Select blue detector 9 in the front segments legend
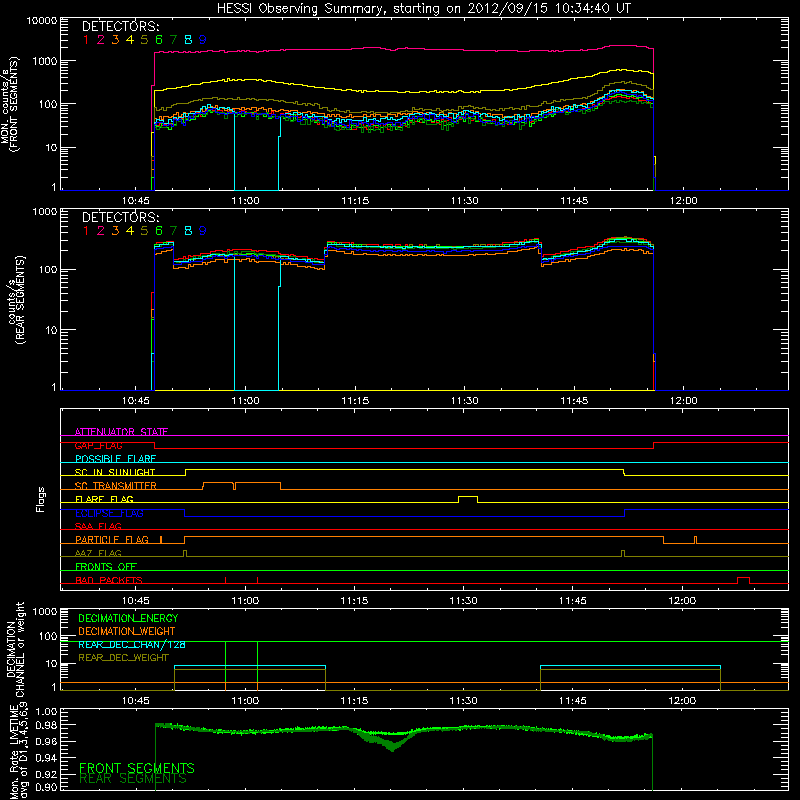This screenshot has width=800, height=800. [x=203, y=40]
